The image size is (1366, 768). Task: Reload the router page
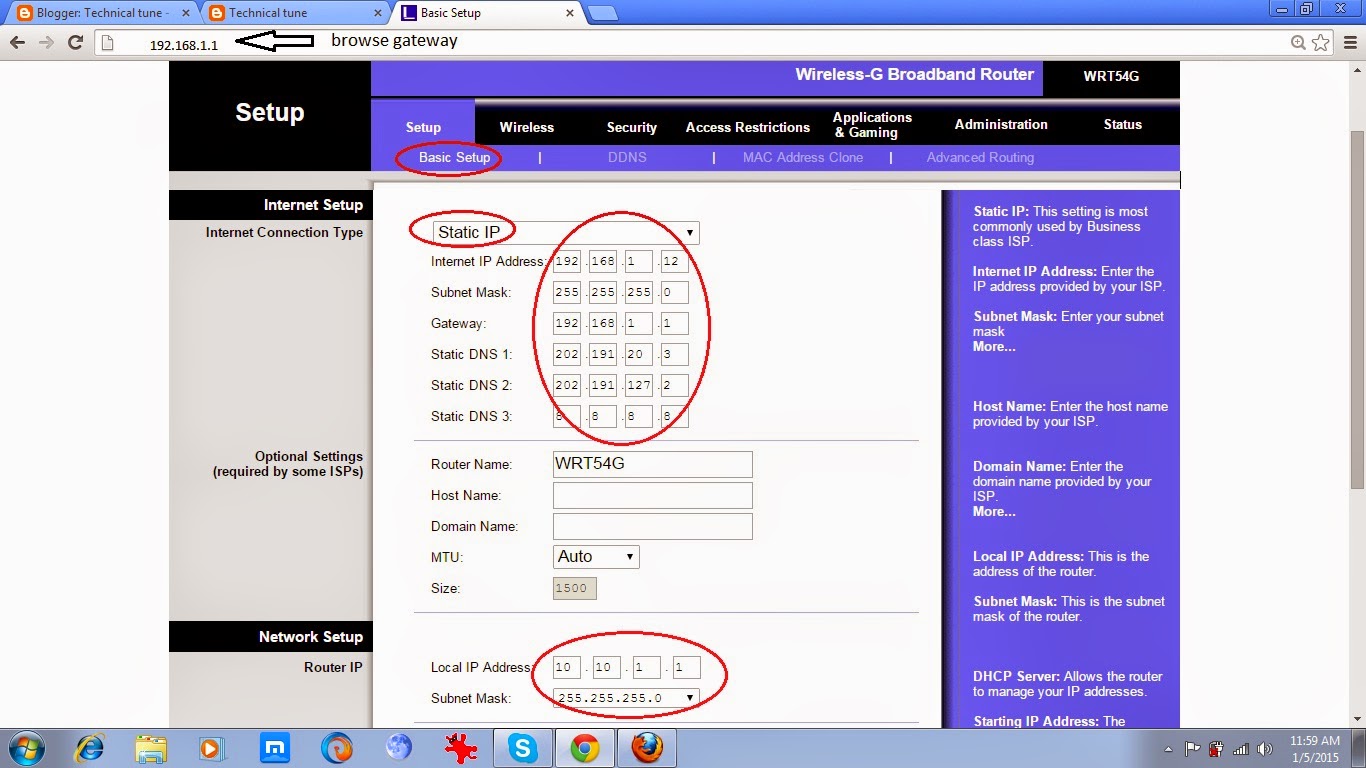tap(75, 42)
